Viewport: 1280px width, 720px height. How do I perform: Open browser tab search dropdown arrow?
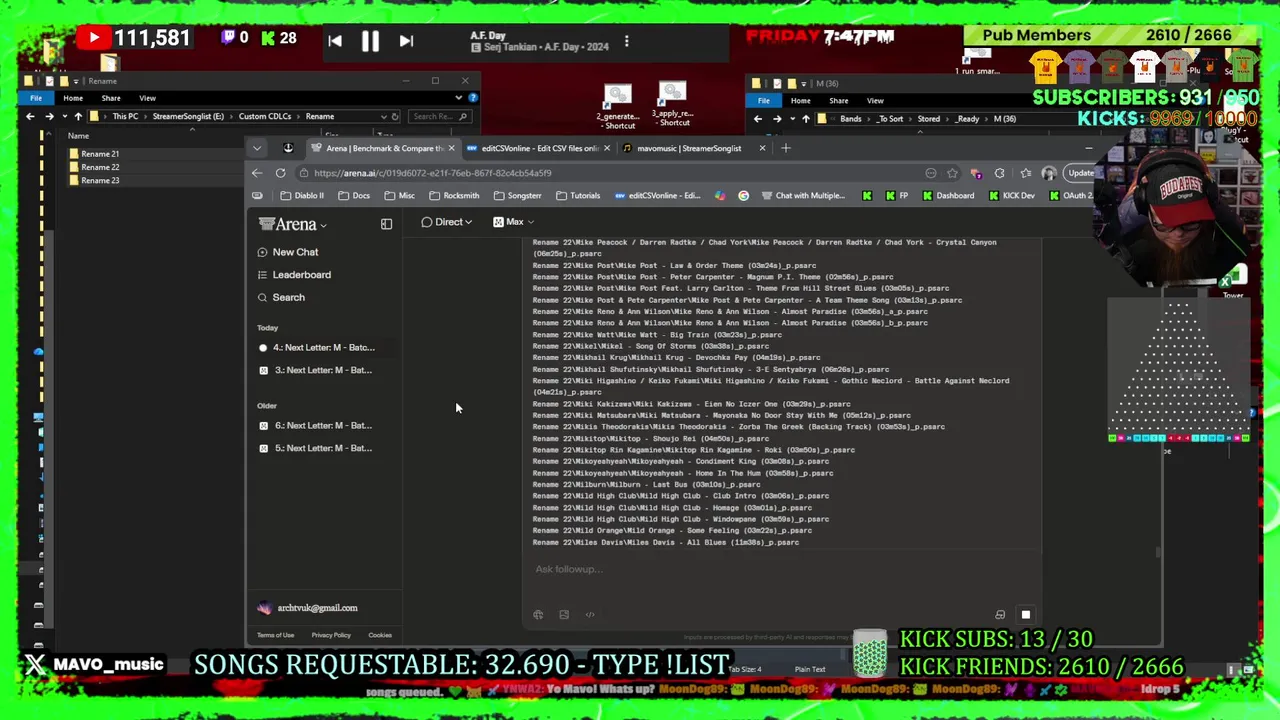257,148
